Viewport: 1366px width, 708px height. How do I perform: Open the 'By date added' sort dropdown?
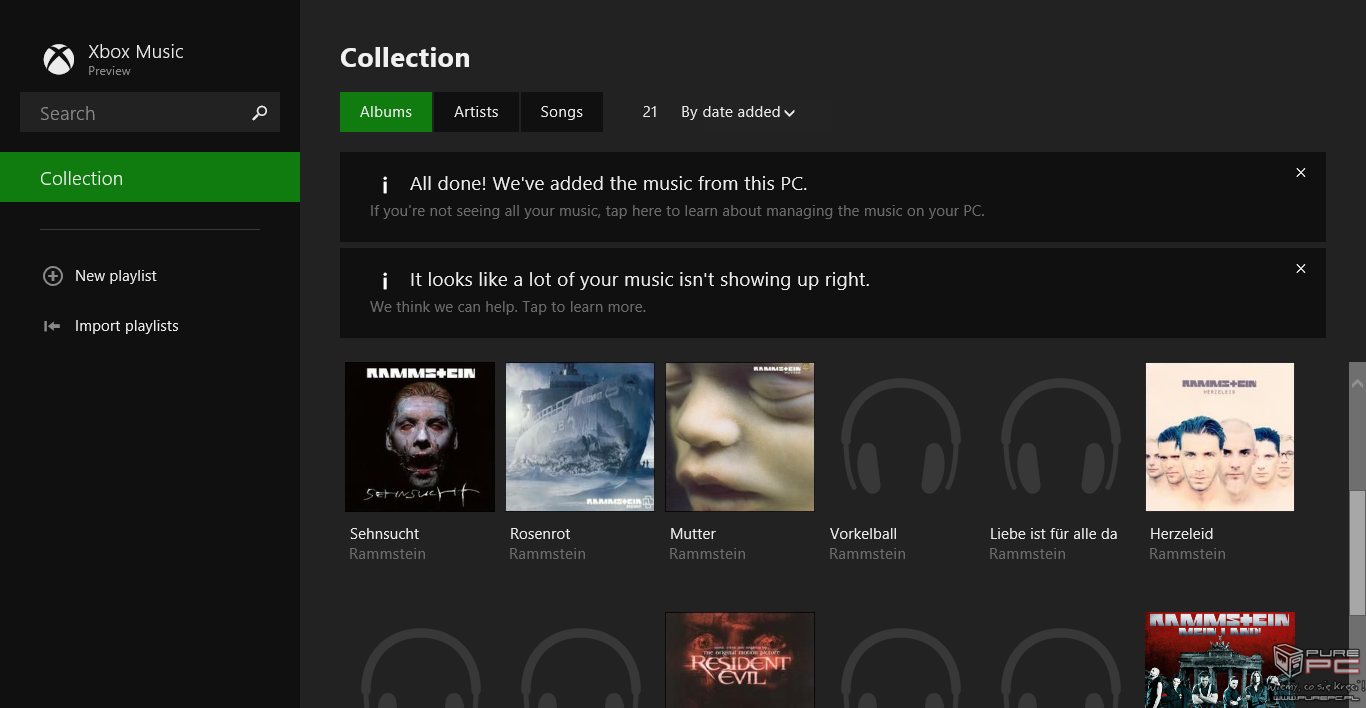click(x=738, y=112)
